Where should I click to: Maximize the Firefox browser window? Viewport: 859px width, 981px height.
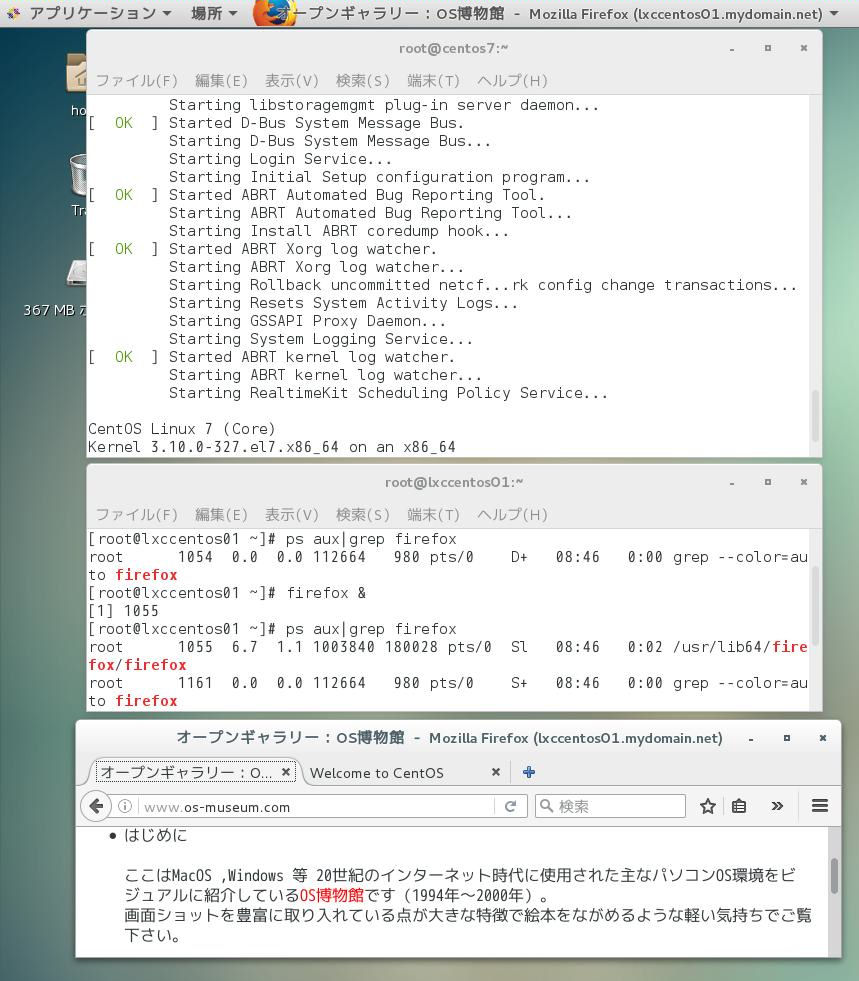tap(786, 738)
